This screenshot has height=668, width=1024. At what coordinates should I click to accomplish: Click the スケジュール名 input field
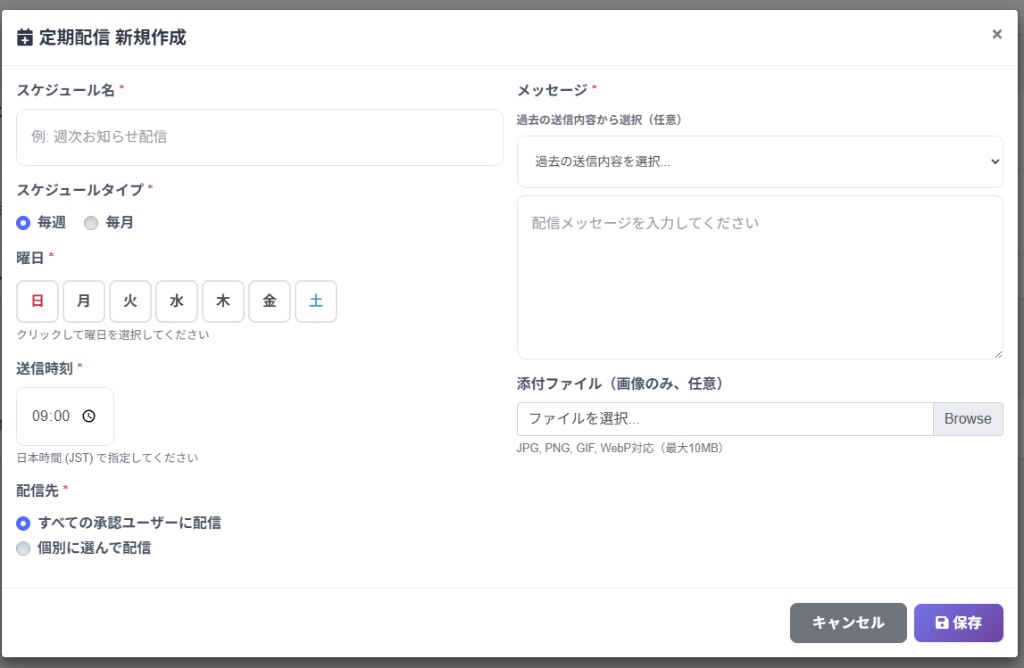pos(260,137)
